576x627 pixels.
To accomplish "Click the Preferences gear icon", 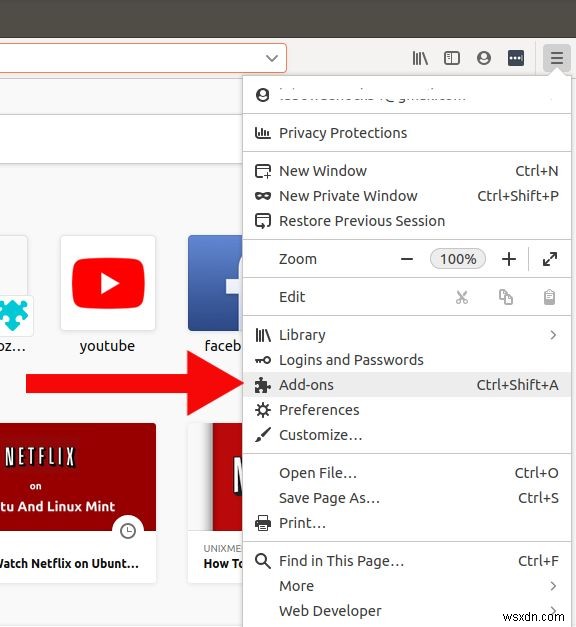I will [263, 410].
